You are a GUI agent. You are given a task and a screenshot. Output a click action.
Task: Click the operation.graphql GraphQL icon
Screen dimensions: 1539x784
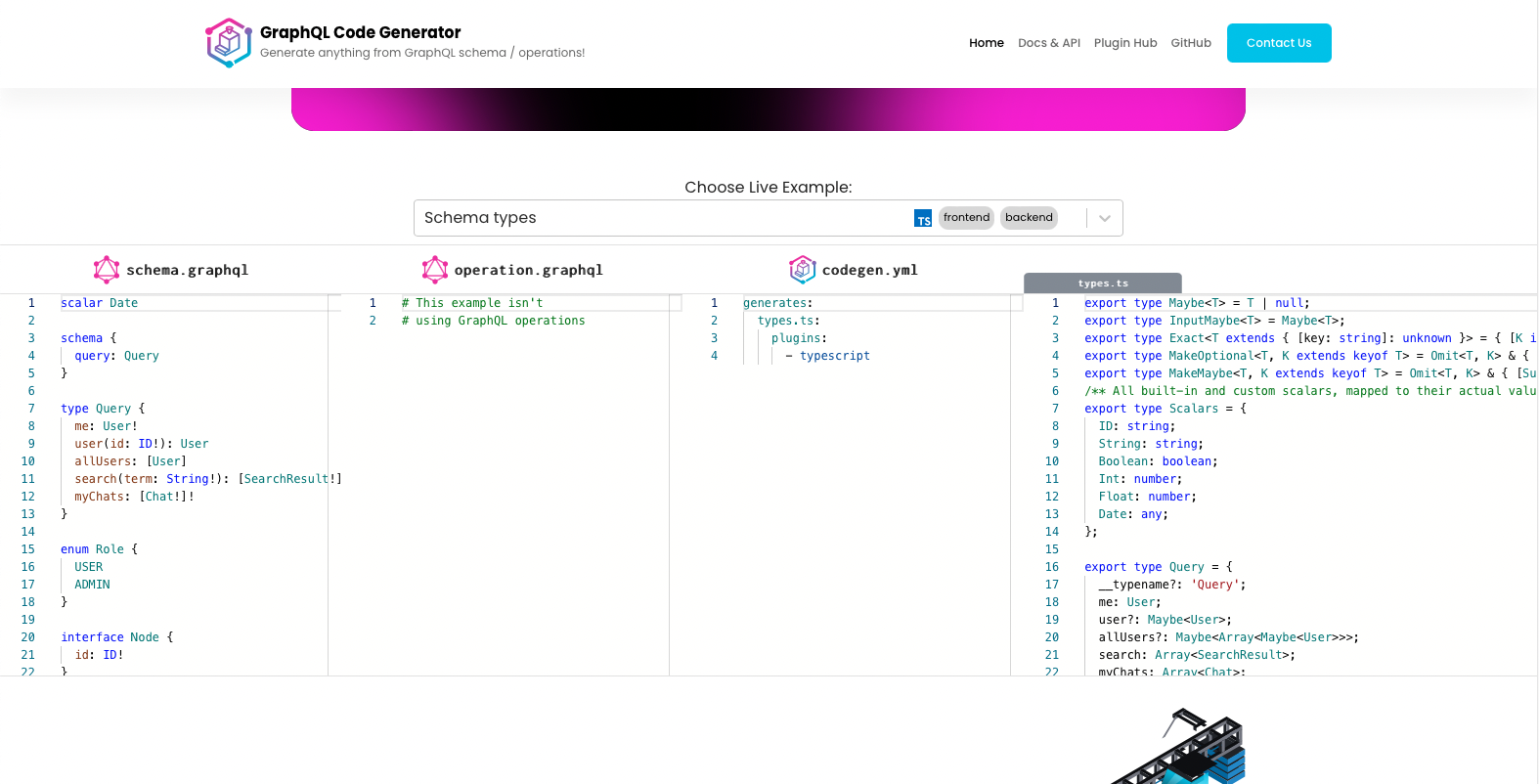[x=435, y=269]
